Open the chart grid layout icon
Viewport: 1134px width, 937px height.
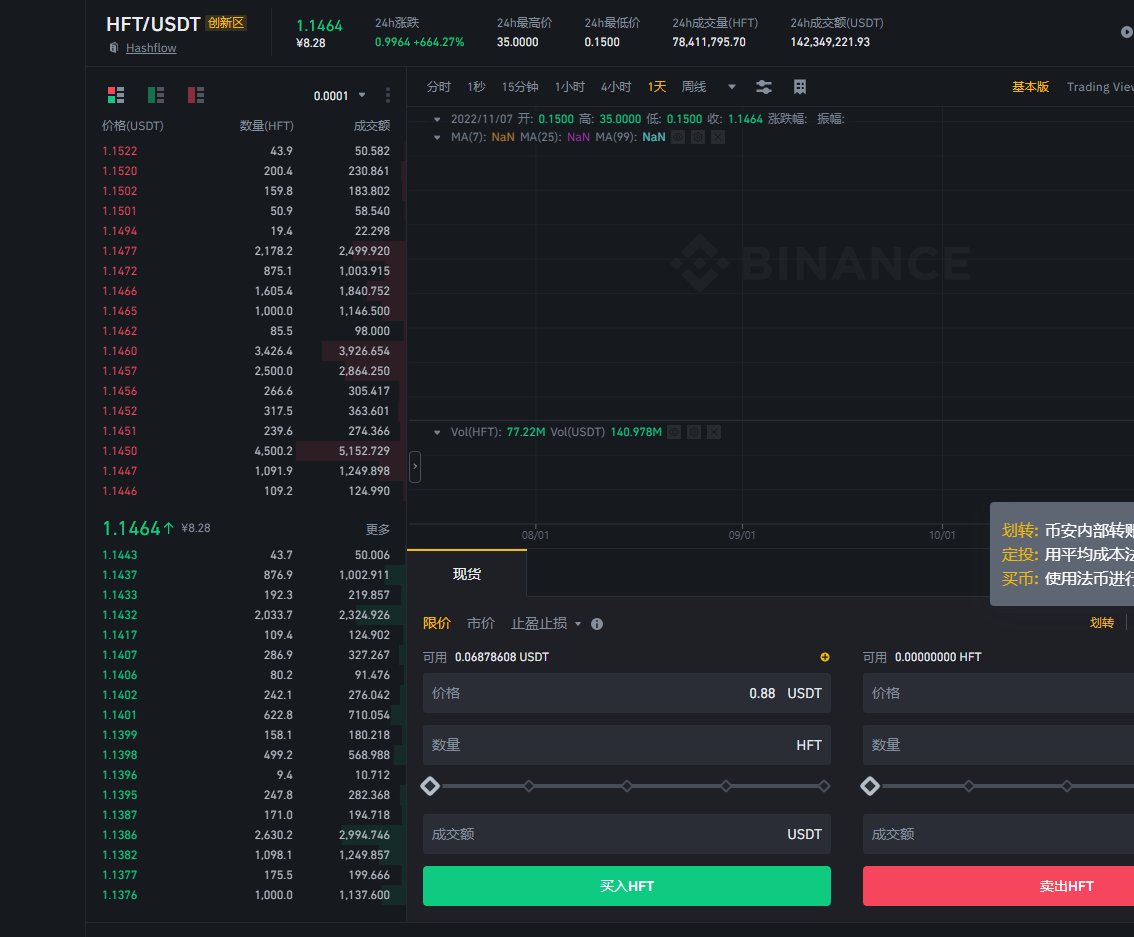pyautogui.click(x=800, y=87)
